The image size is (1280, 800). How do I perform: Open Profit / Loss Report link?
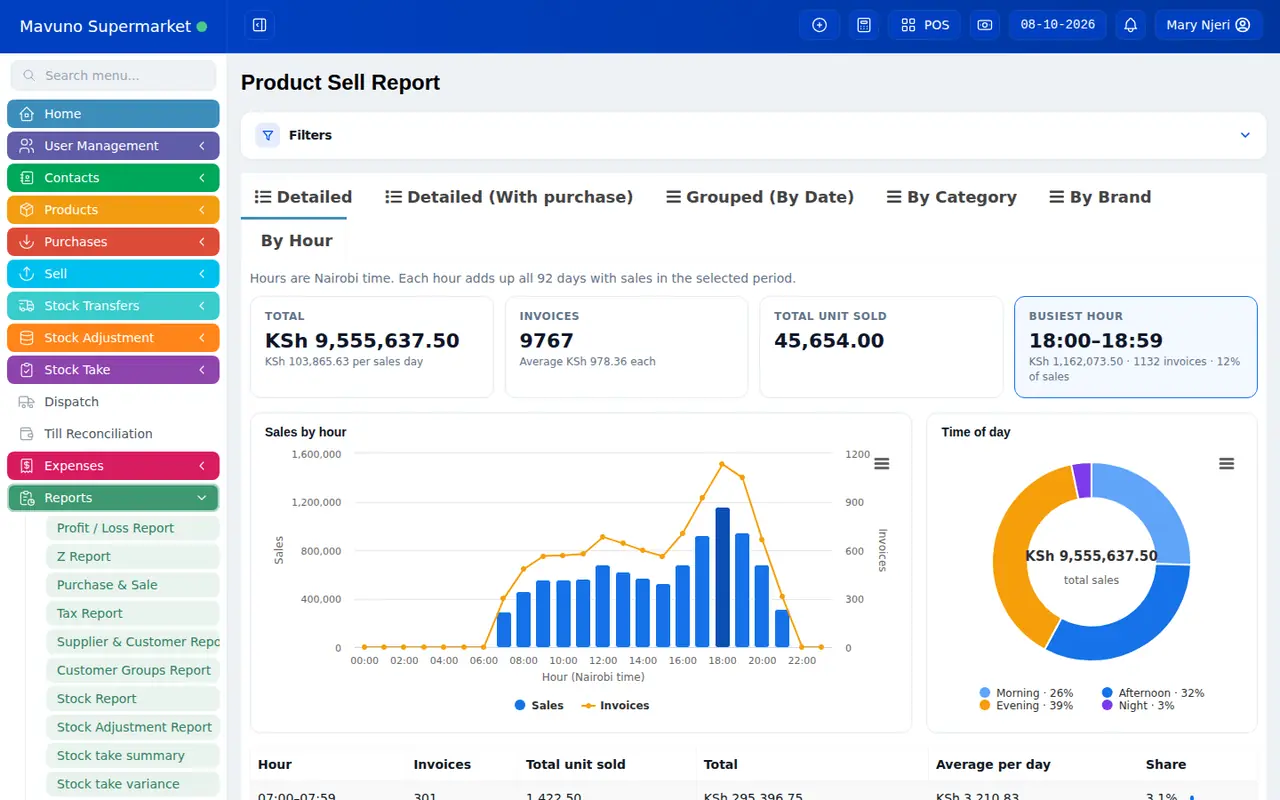132,528
